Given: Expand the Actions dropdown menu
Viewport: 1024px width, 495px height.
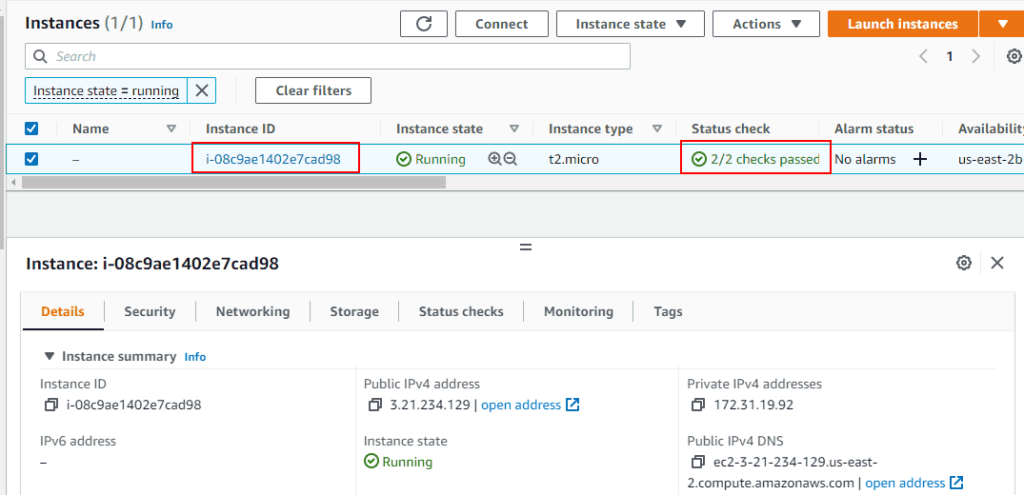Looking at the screenshot, I should point(767,24).
